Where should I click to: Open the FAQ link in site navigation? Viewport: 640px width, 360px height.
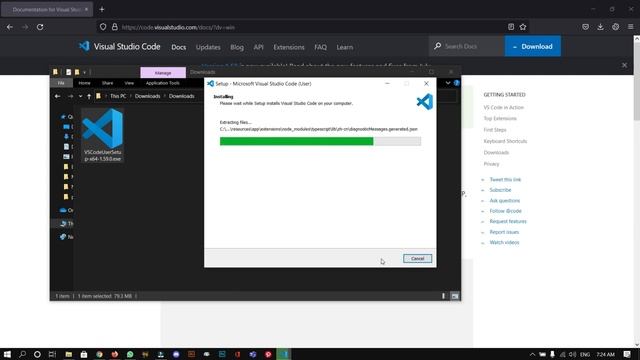pyautogui.click(x=320, y=47)
